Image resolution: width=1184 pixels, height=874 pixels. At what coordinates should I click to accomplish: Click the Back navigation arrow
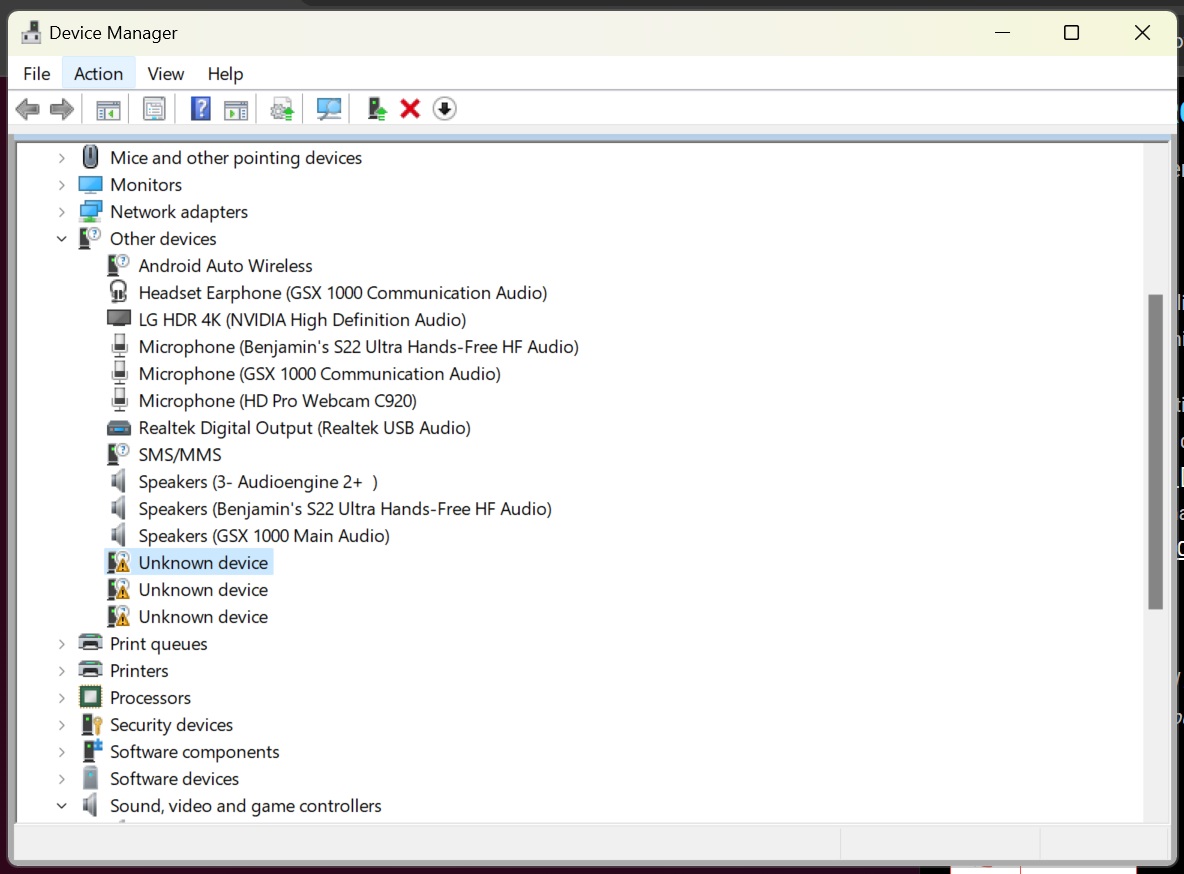(27, 108)
